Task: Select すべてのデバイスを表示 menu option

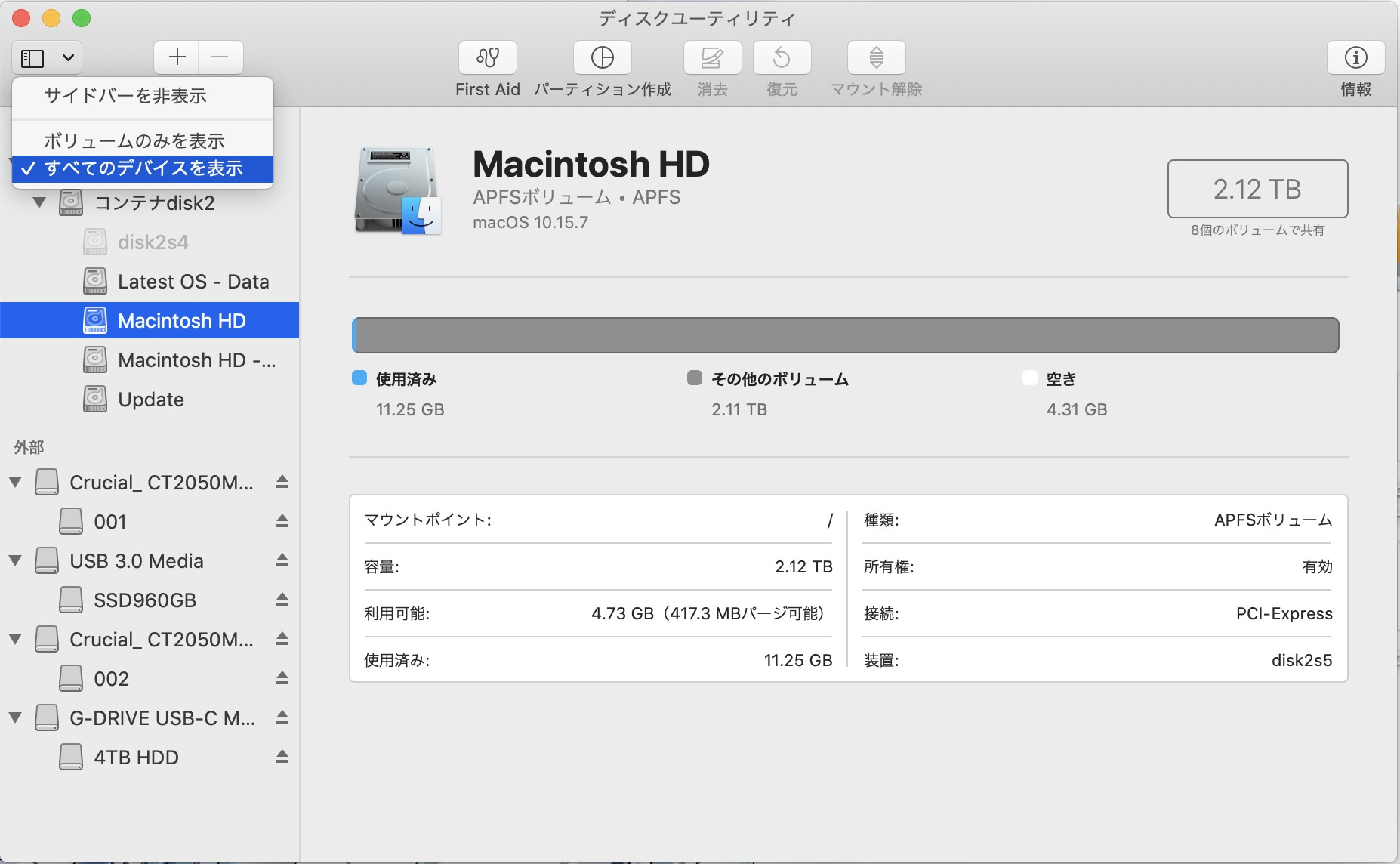Action: (143, 168)
